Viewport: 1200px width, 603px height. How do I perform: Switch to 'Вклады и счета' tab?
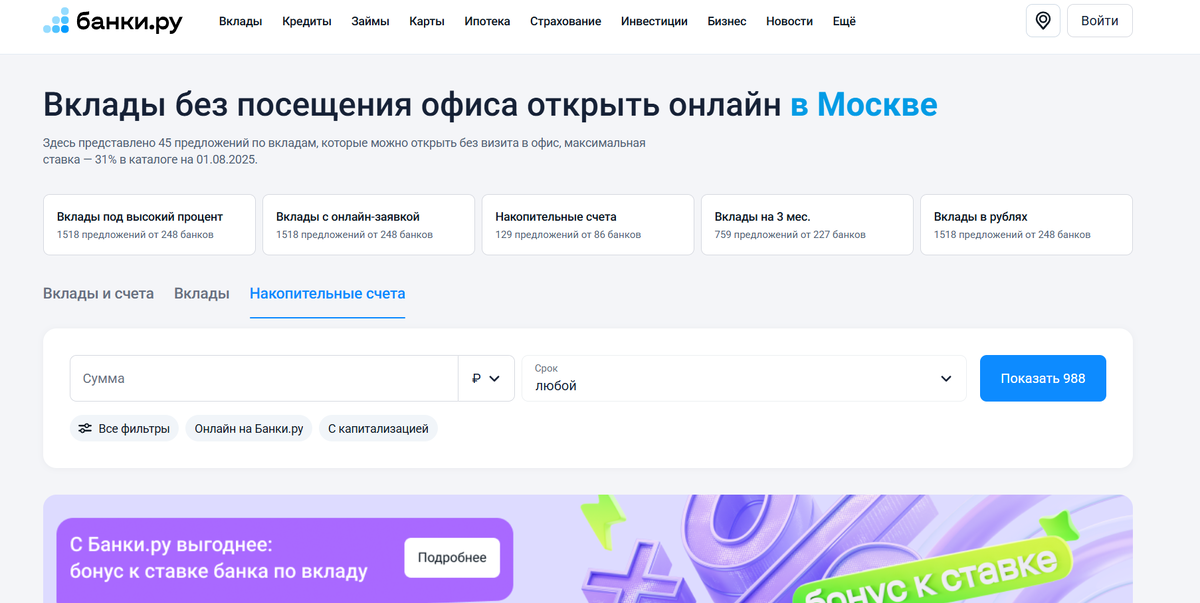[x=98, y=293]
